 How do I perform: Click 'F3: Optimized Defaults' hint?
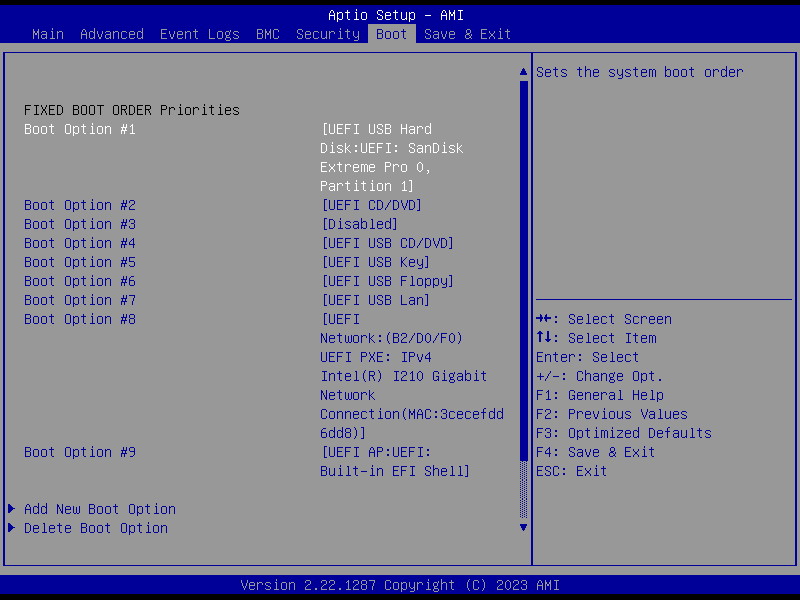624,433
